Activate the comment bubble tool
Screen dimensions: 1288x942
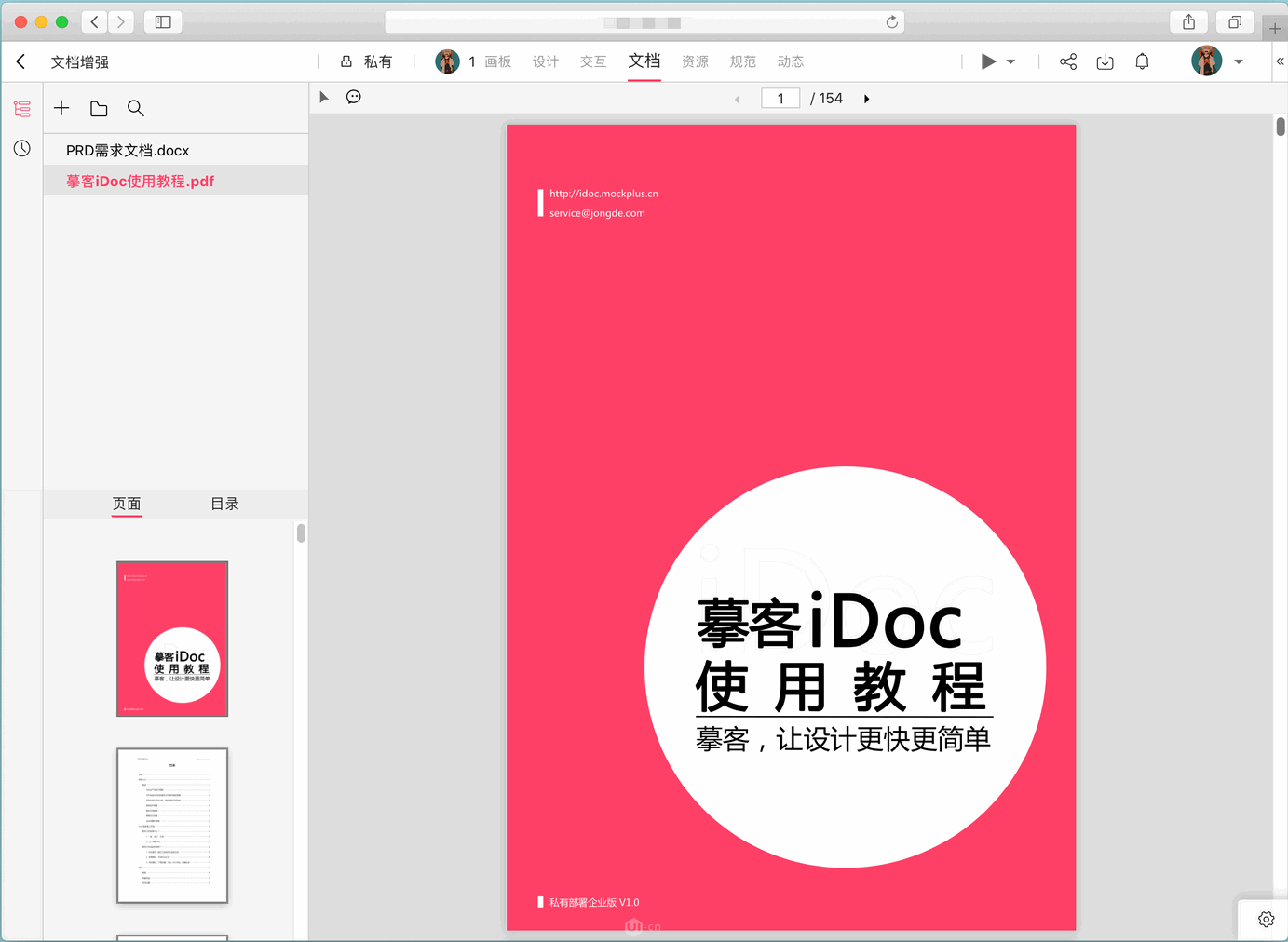(354, 97)
